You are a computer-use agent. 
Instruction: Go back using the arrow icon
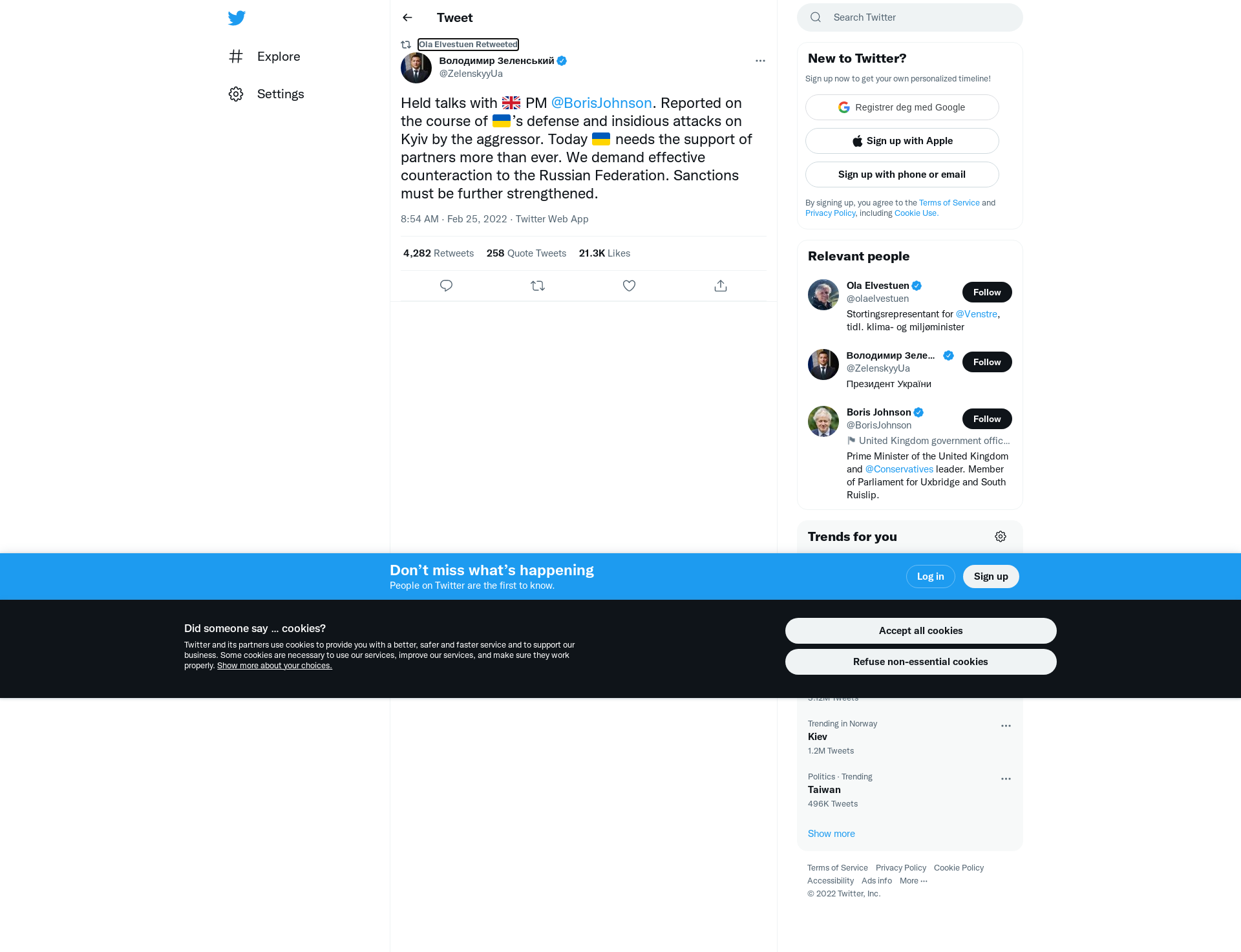[x=407, y=17]
